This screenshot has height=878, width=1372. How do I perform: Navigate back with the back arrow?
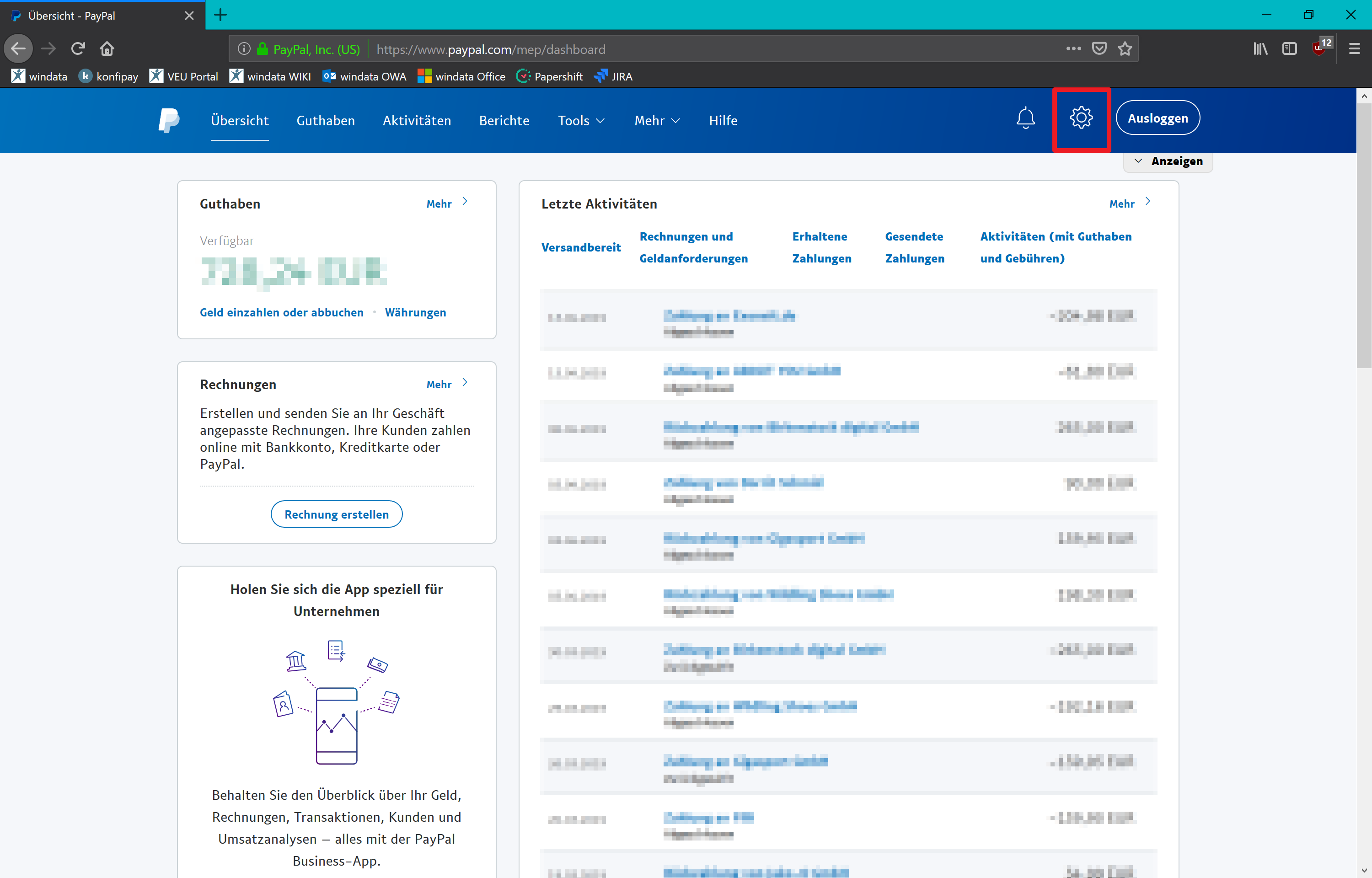click(19, 48)
